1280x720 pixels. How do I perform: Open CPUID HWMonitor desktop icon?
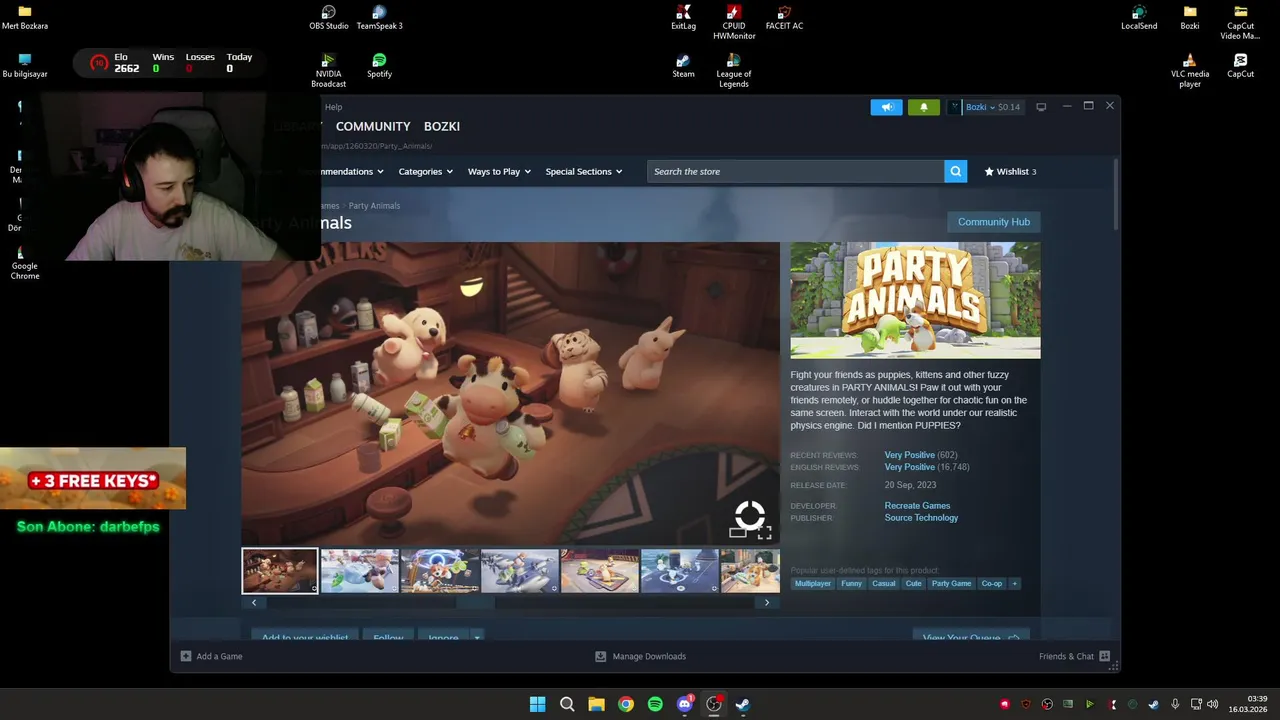(x=734, y=22)
